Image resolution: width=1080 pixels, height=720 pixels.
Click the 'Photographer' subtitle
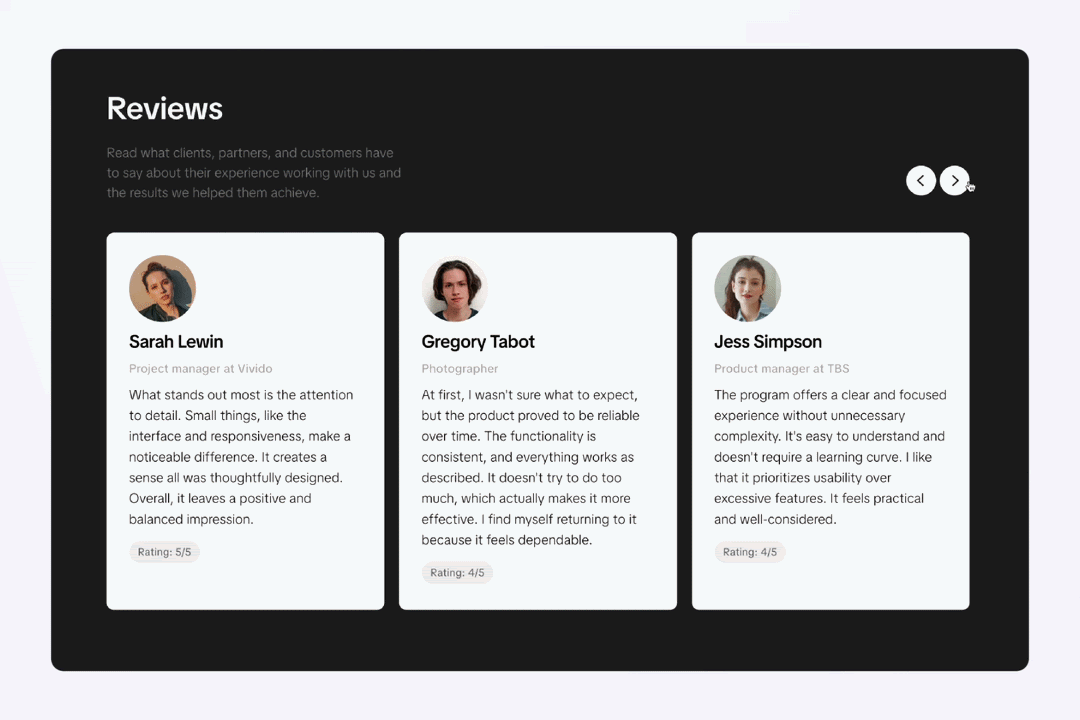click(460, 369)
